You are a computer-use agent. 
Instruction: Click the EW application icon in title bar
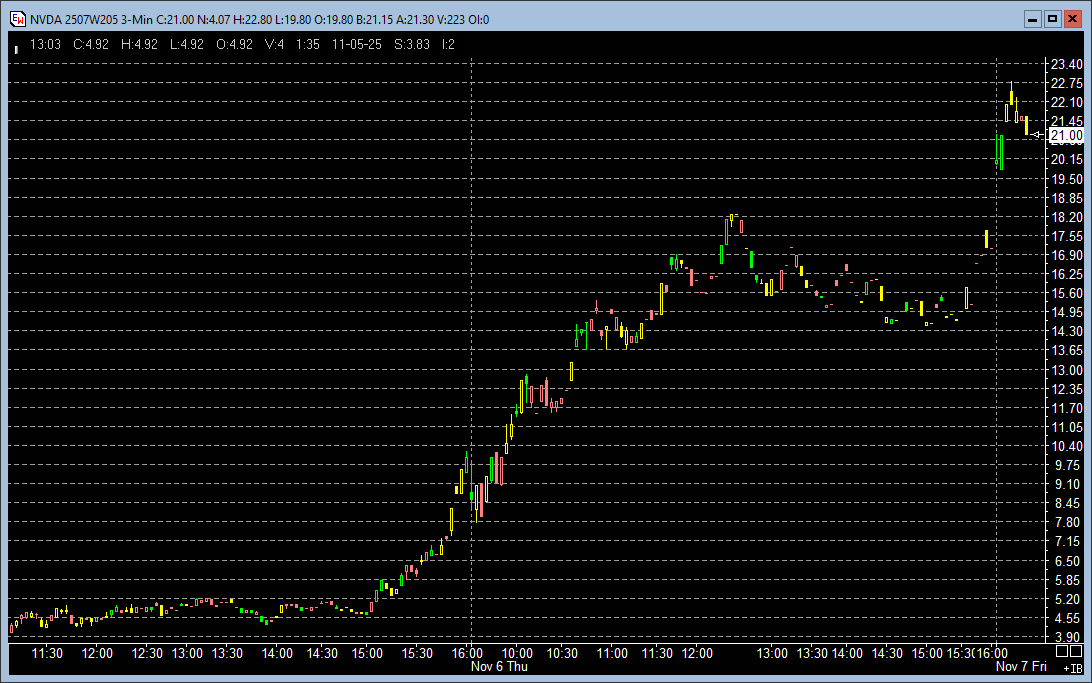(17, 19)
